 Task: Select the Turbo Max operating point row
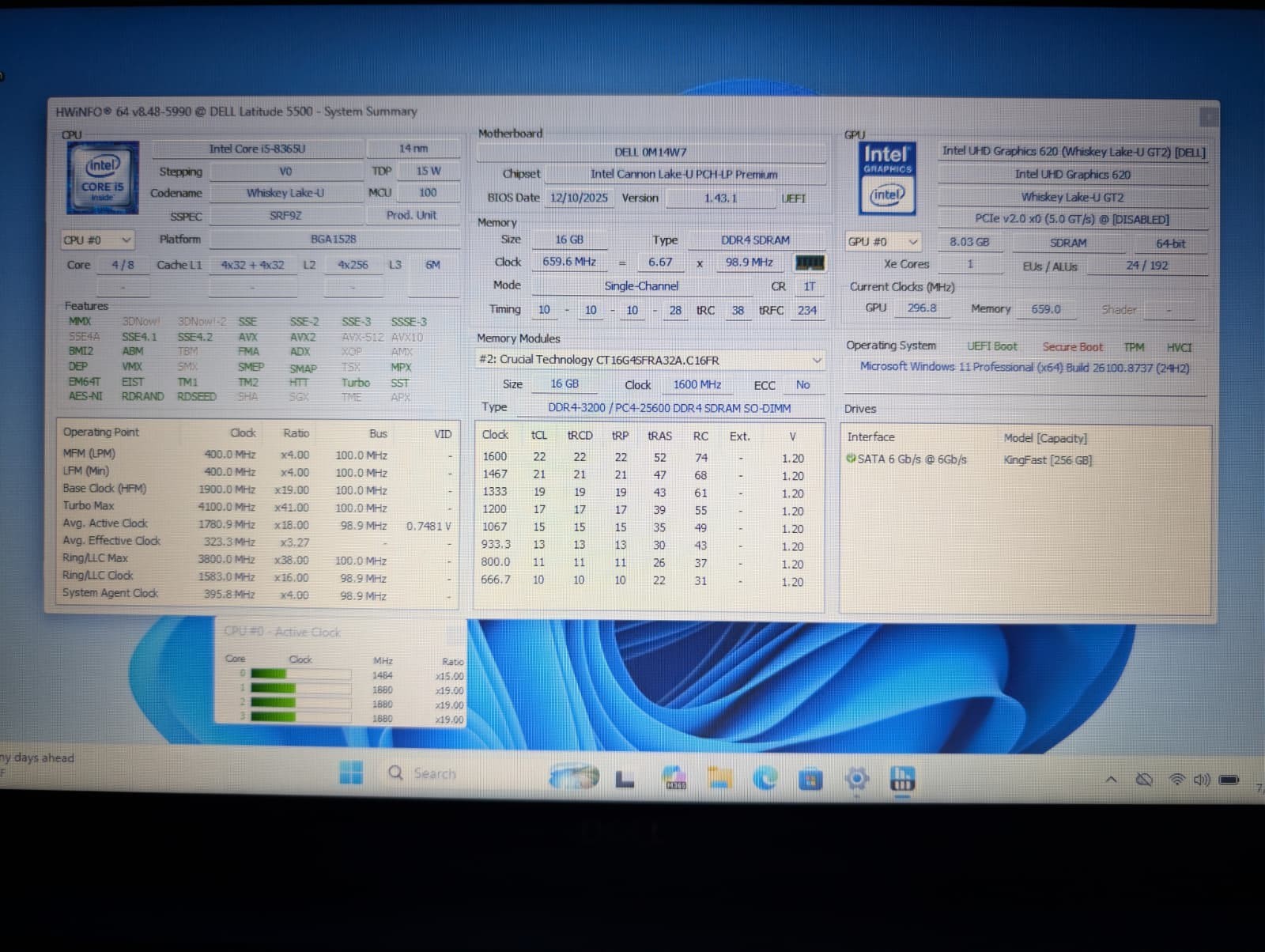(x=257, y=507)
